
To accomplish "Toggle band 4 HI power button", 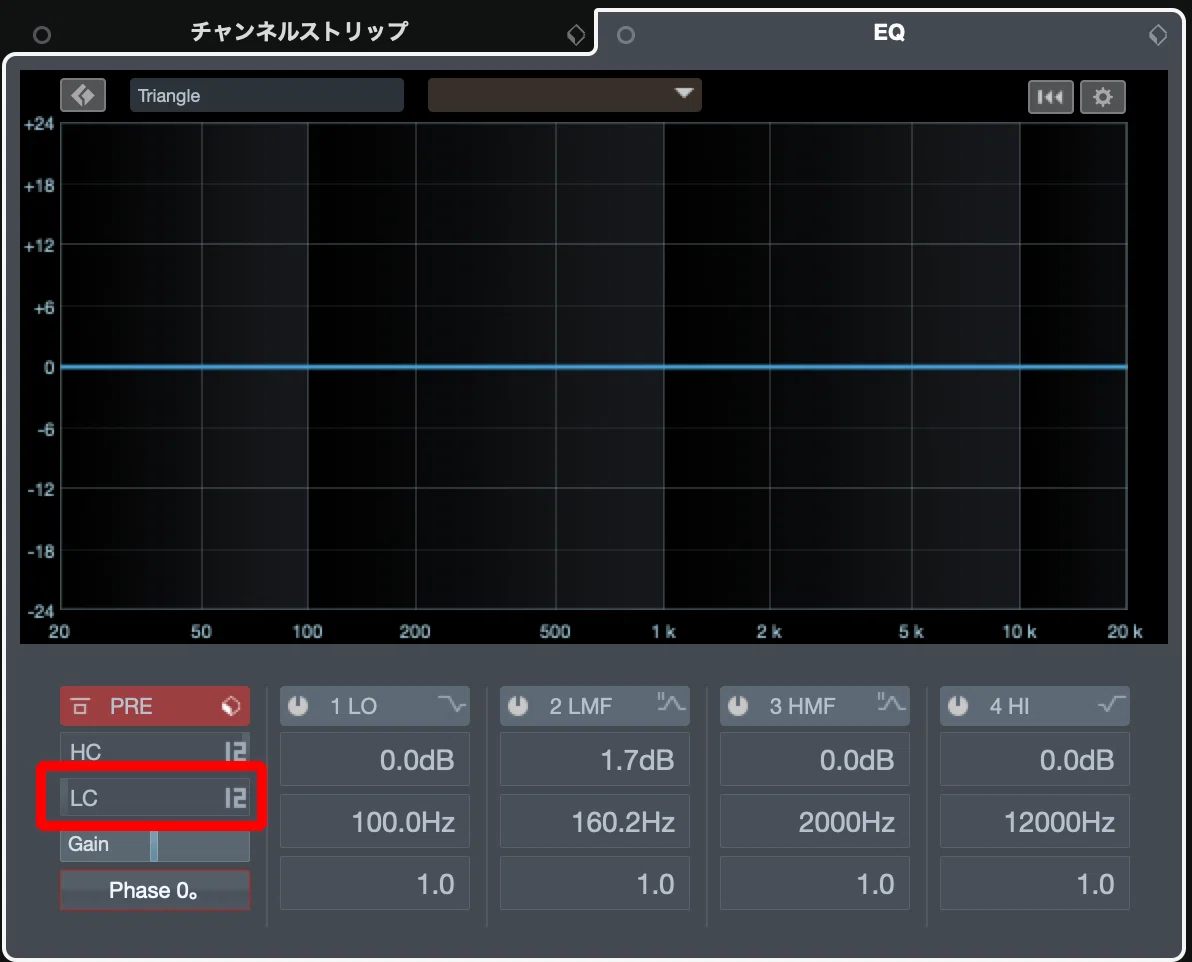I will coord(958,706).
